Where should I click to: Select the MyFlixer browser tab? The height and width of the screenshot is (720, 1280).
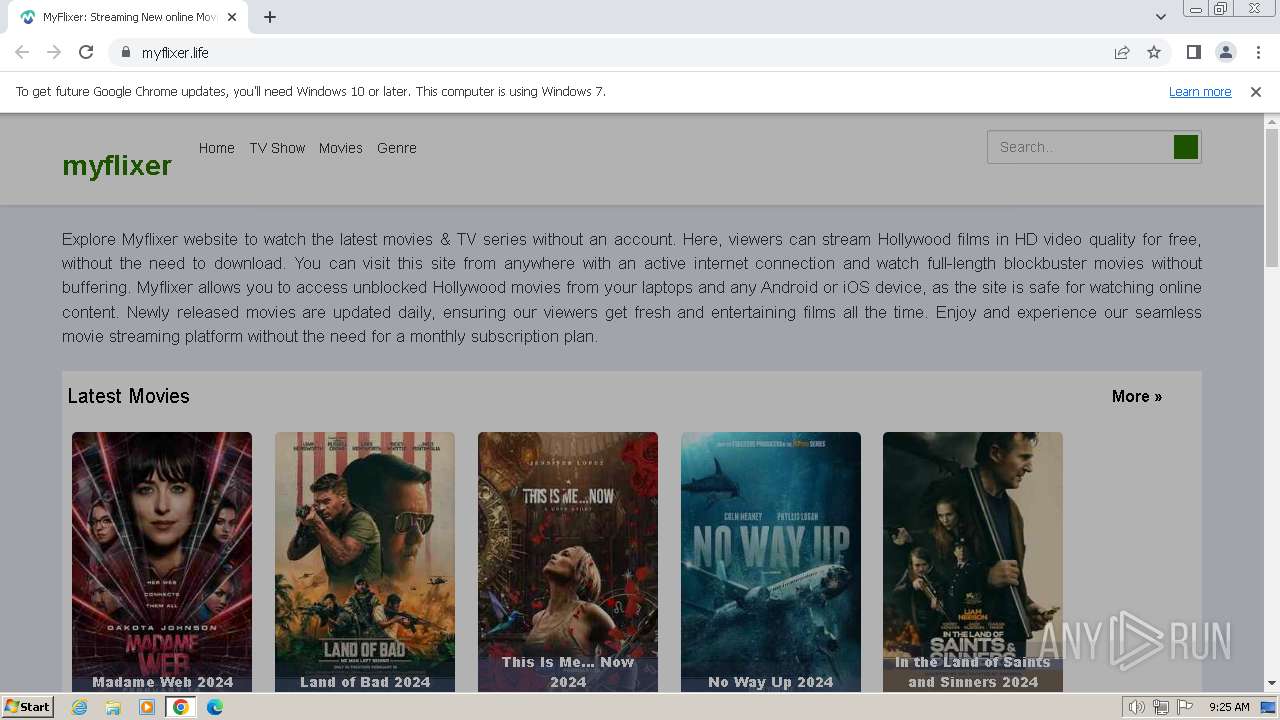coord(128,17)
